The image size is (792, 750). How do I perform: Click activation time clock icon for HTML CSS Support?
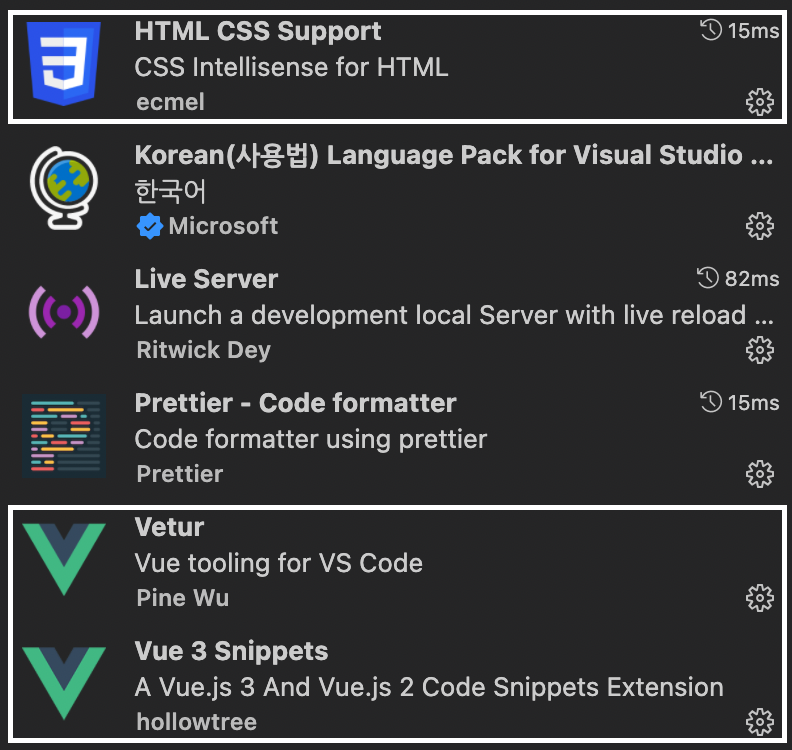click(x=711, y=30)
